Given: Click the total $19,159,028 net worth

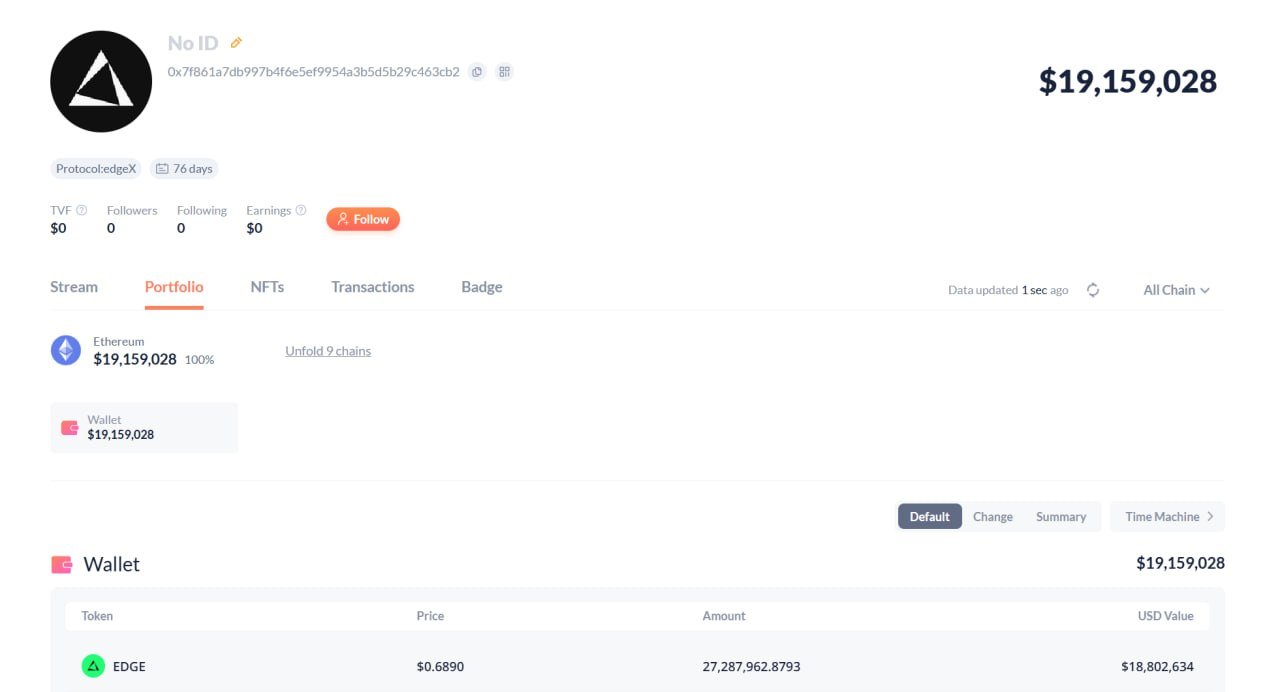Looking at the screenshot, I should pos(1128,81).
